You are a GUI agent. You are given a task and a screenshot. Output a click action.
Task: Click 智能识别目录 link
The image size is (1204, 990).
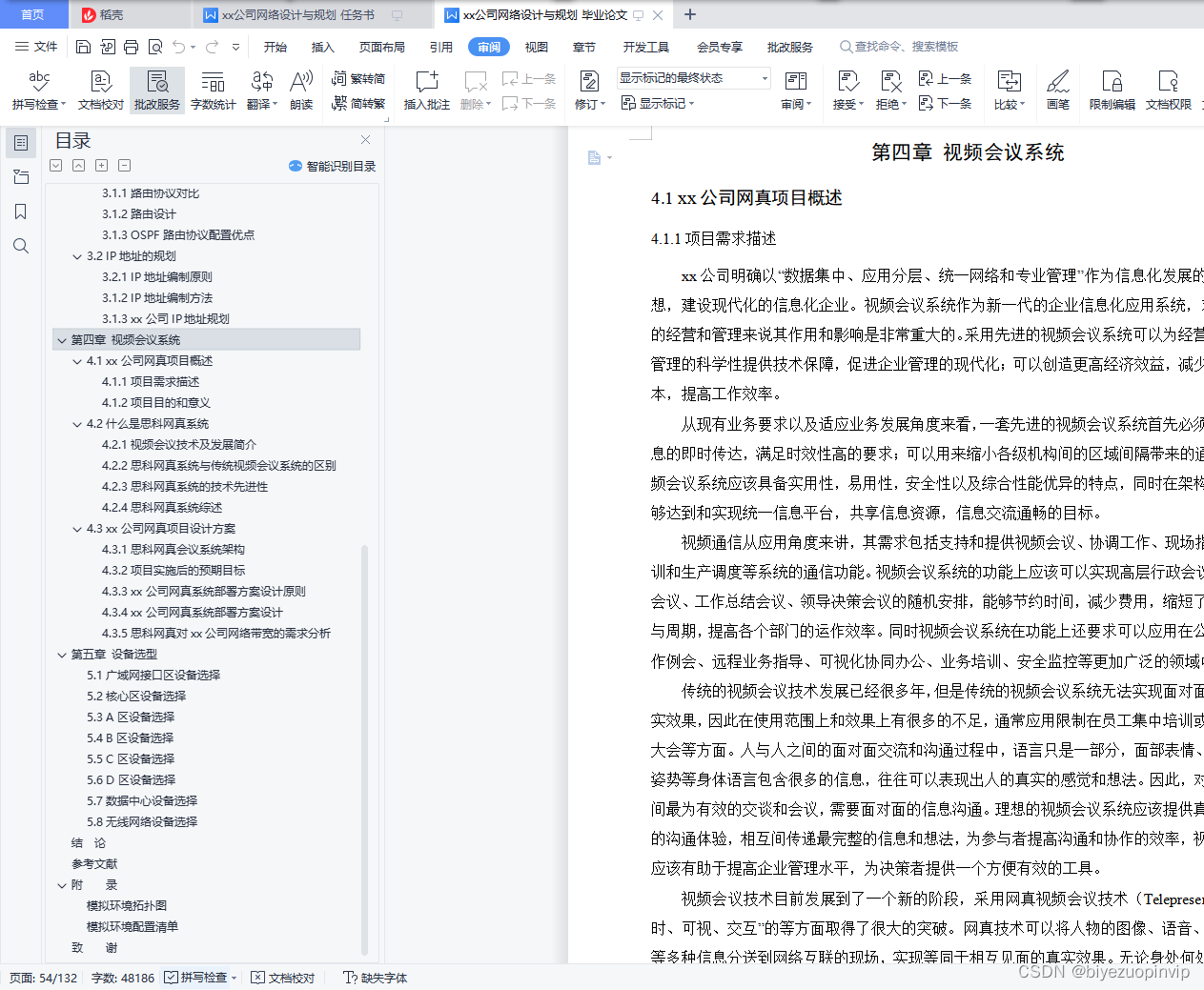(333, 166)
